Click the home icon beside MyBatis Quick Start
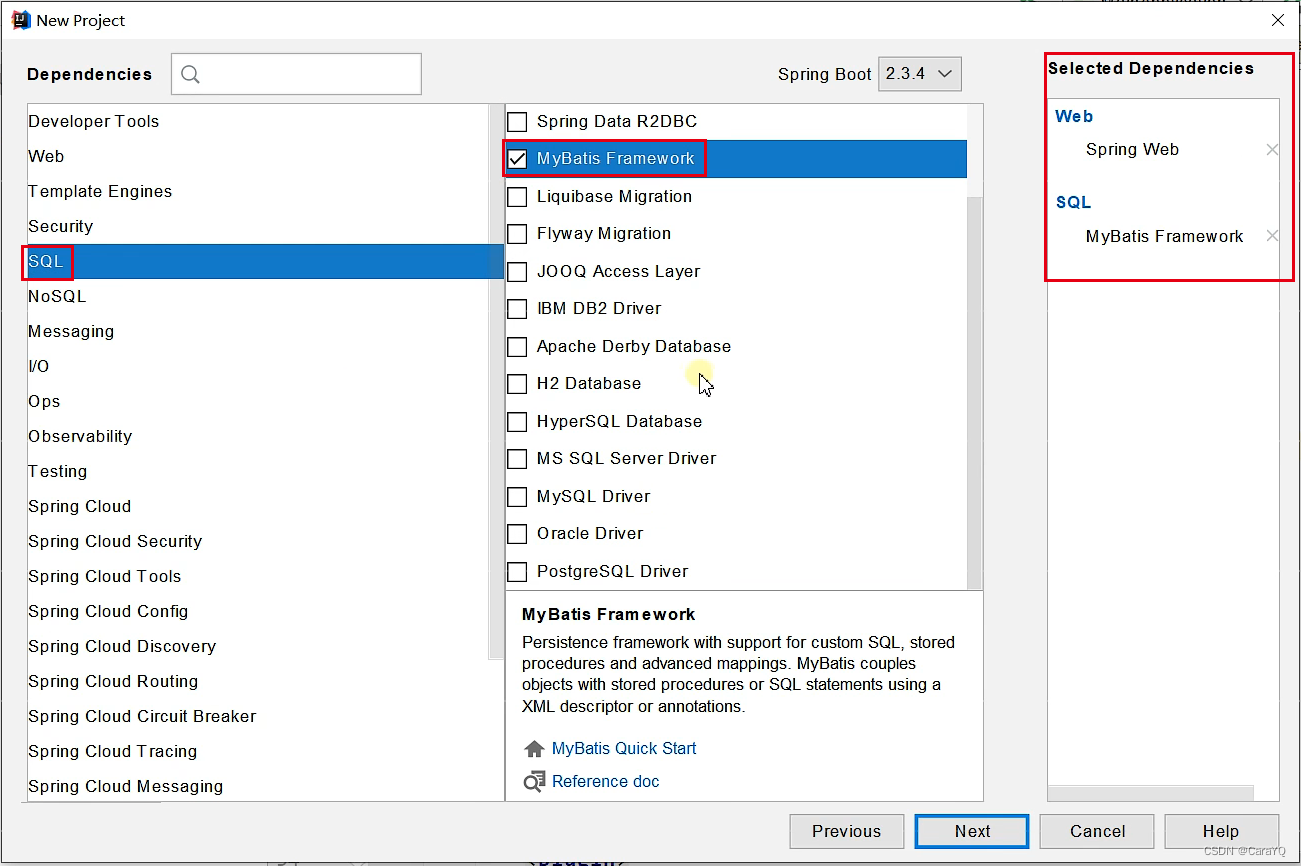This screenshot has height=866, width=1301. pos(534,749)
